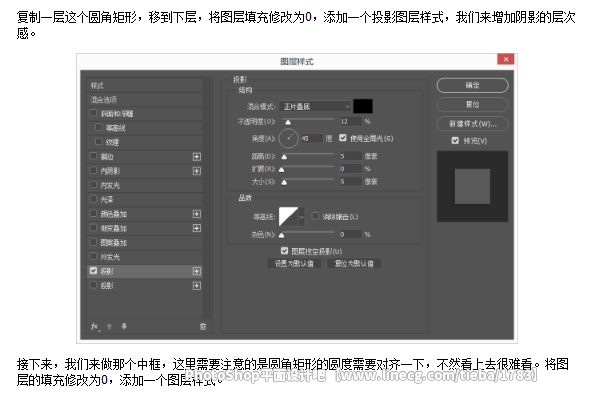Toggle the 预览(V) checkbox

pos(455,141)
